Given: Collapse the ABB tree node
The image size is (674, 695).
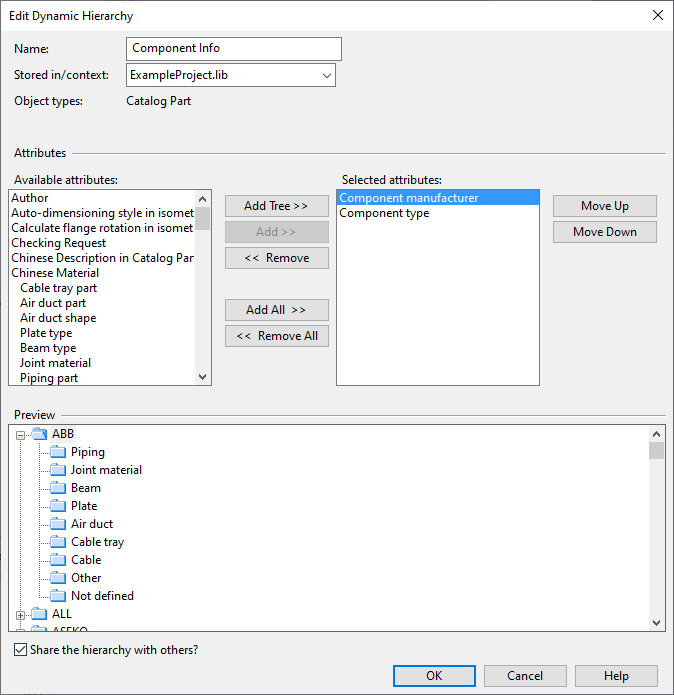Looking at the screenshot, I should [x=21, y=434].
